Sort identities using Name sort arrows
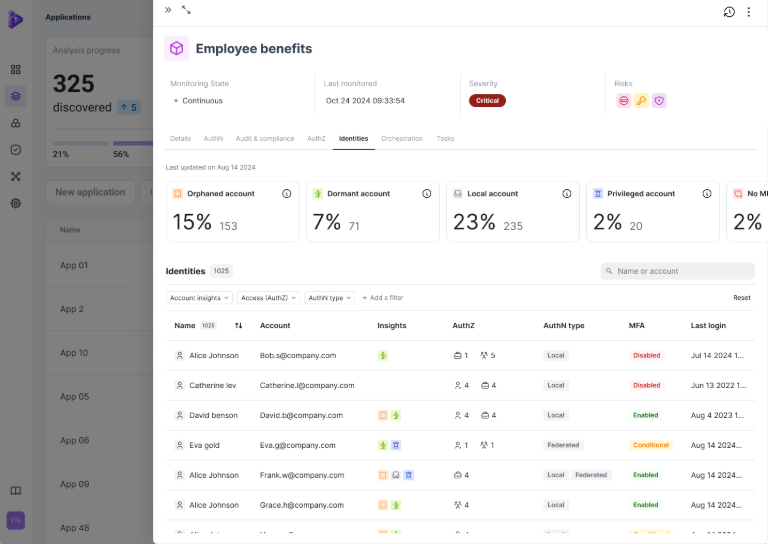The height and width of the screenshot is (551, 772). (x=238, y=326)
